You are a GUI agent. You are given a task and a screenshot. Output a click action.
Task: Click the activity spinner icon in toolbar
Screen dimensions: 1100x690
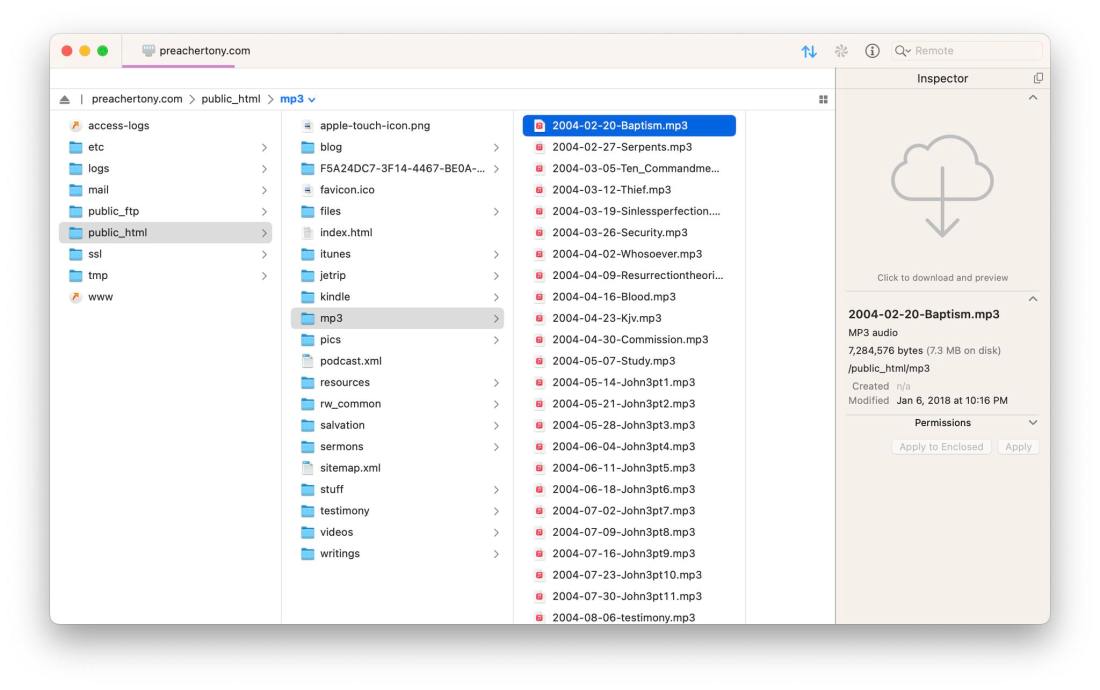(841, 51)
